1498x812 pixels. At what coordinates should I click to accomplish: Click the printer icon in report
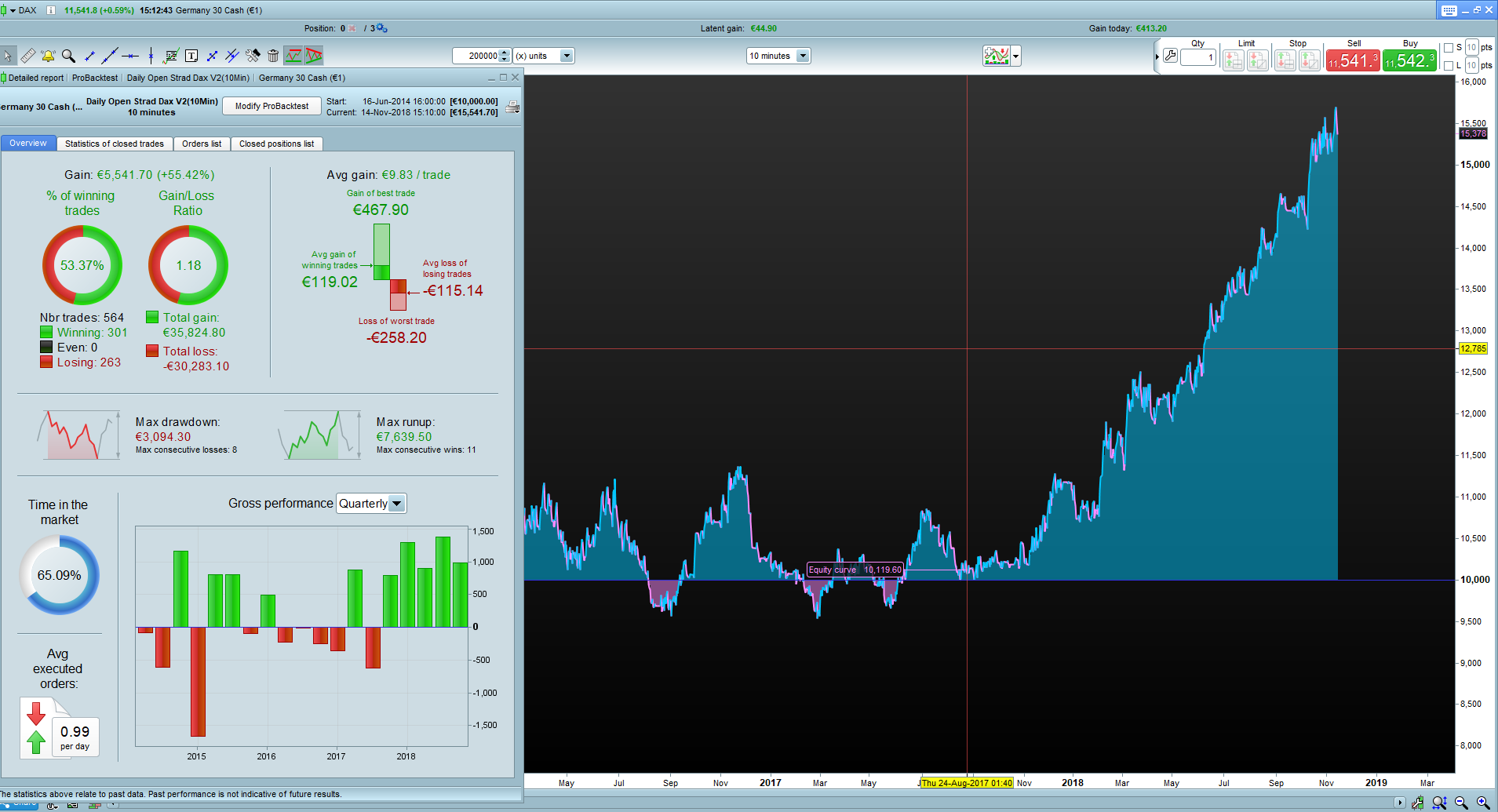tap(512, 107)
